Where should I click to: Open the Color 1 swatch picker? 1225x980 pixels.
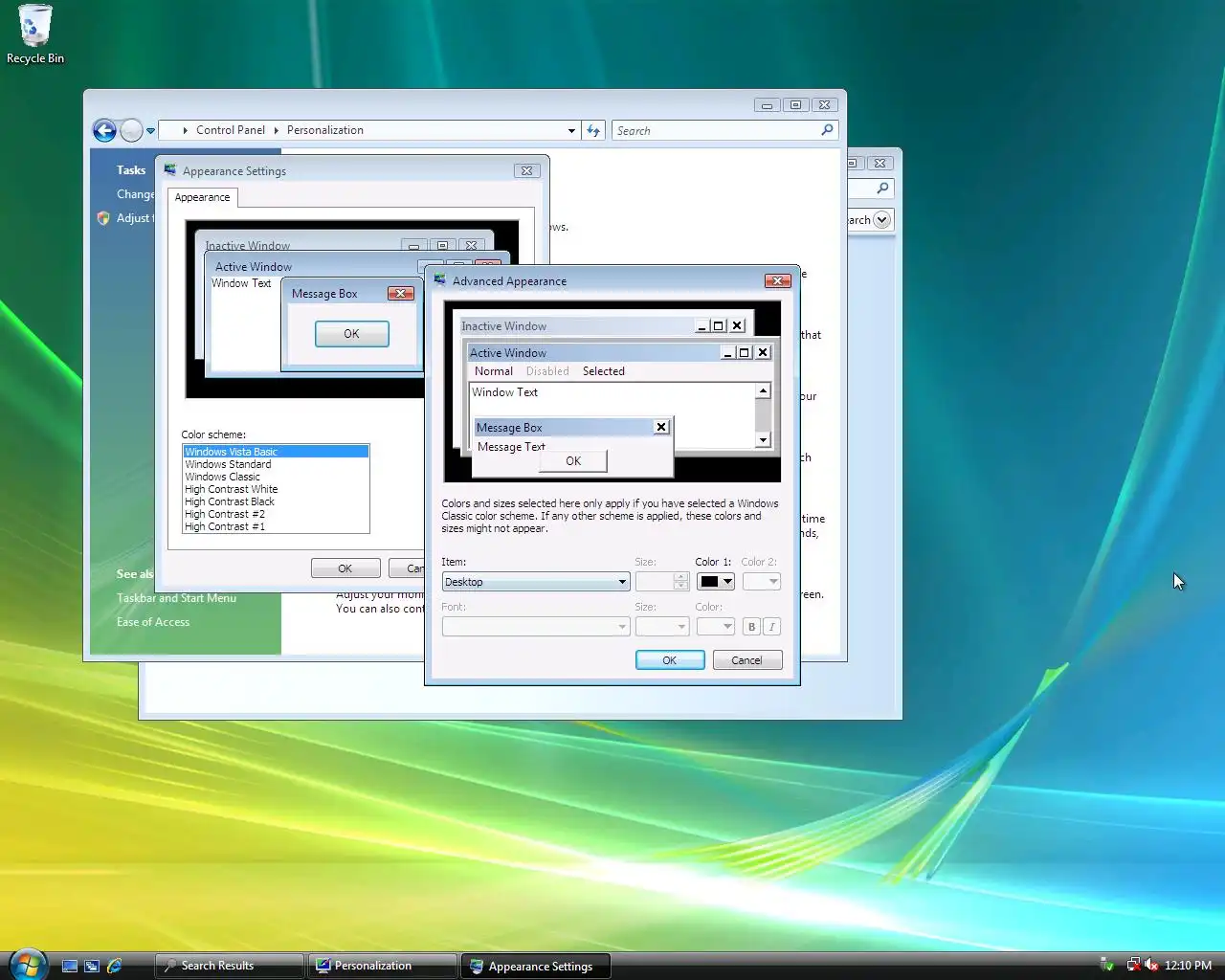(x=715, y=582)
